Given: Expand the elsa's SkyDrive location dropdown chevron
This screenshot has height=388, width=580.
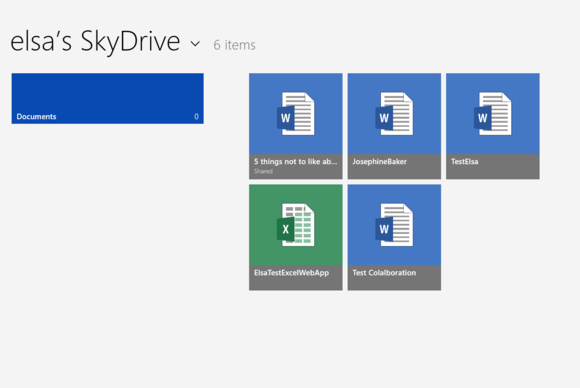Looking at the screenshot, I should click(x=195, y=44).
